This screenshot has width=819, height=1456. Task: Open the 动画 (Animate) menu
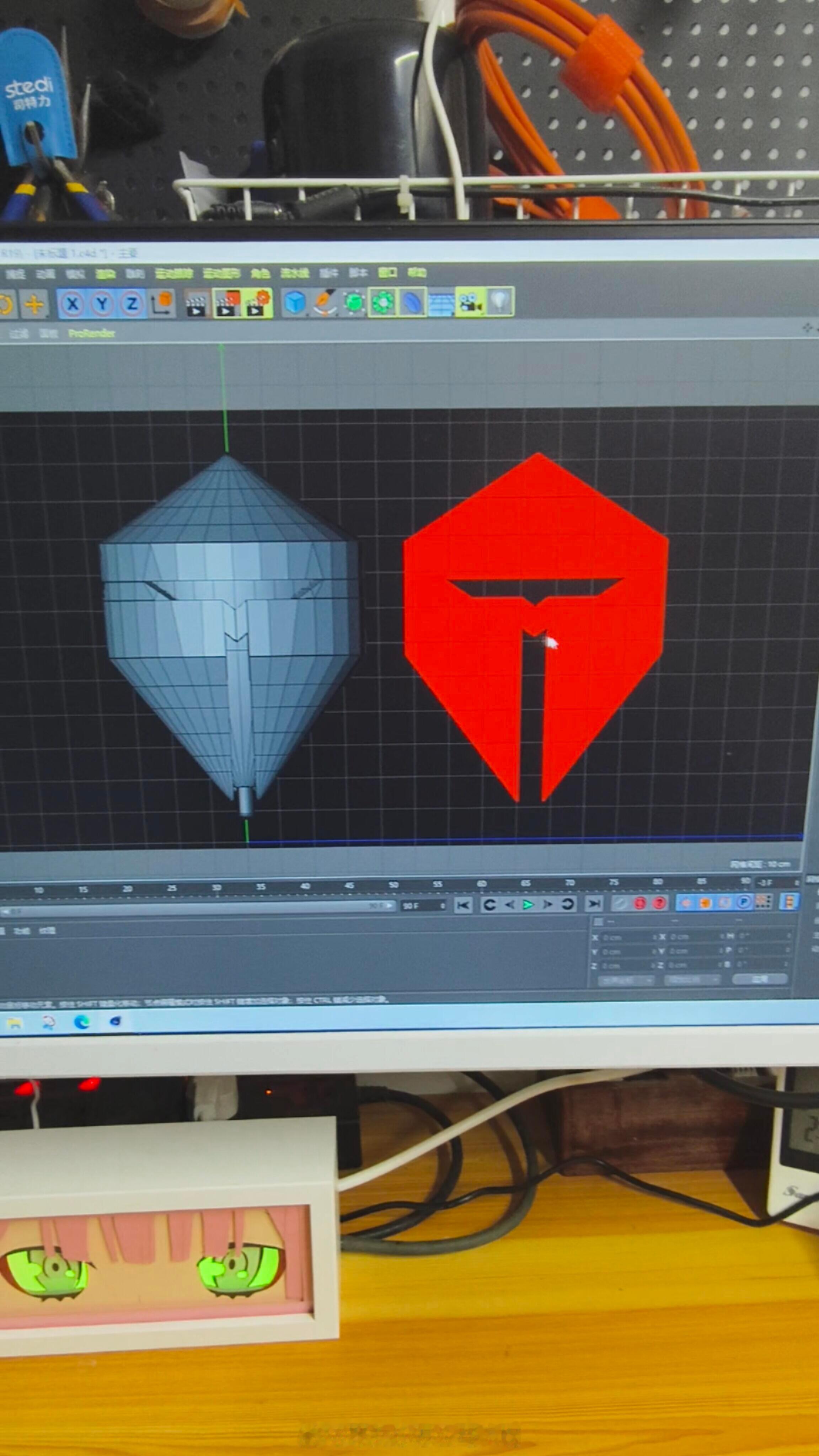coord(45,275)
